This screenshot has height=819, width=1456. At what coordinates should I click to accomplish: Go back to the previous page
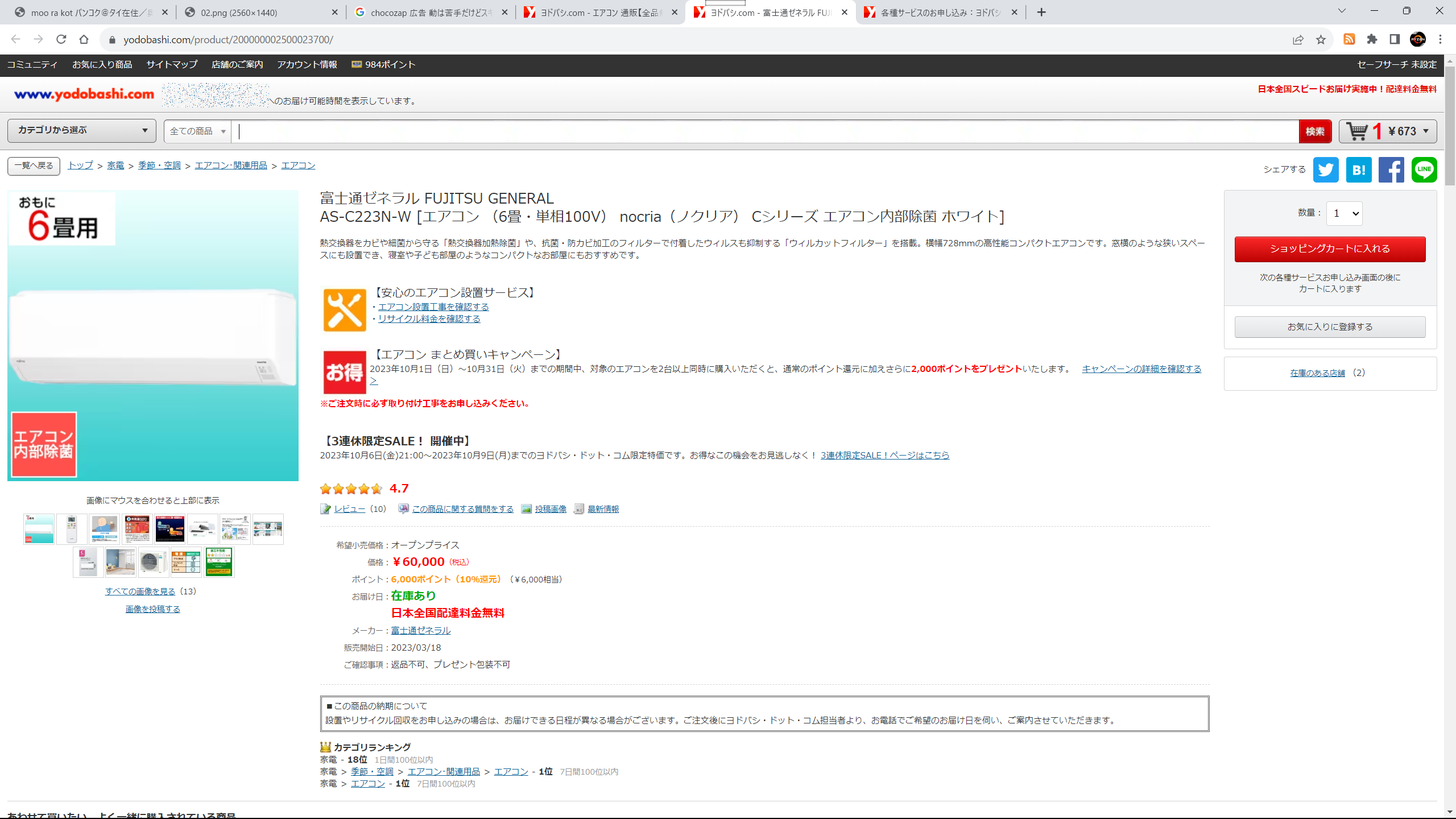[x=15, y=39]
